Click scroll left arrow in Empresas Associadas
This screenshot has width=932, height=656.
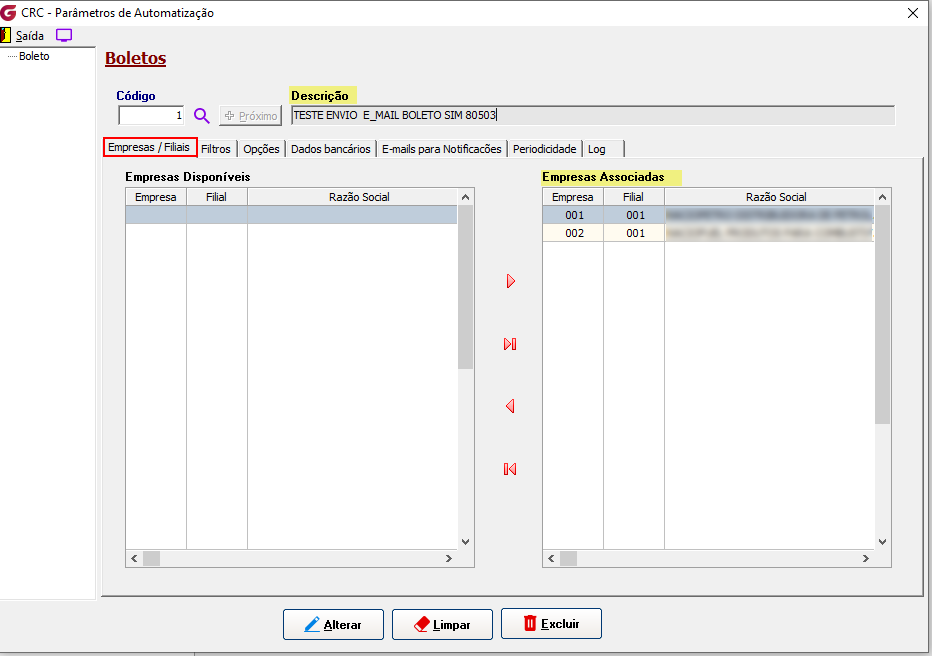point(551,559)
